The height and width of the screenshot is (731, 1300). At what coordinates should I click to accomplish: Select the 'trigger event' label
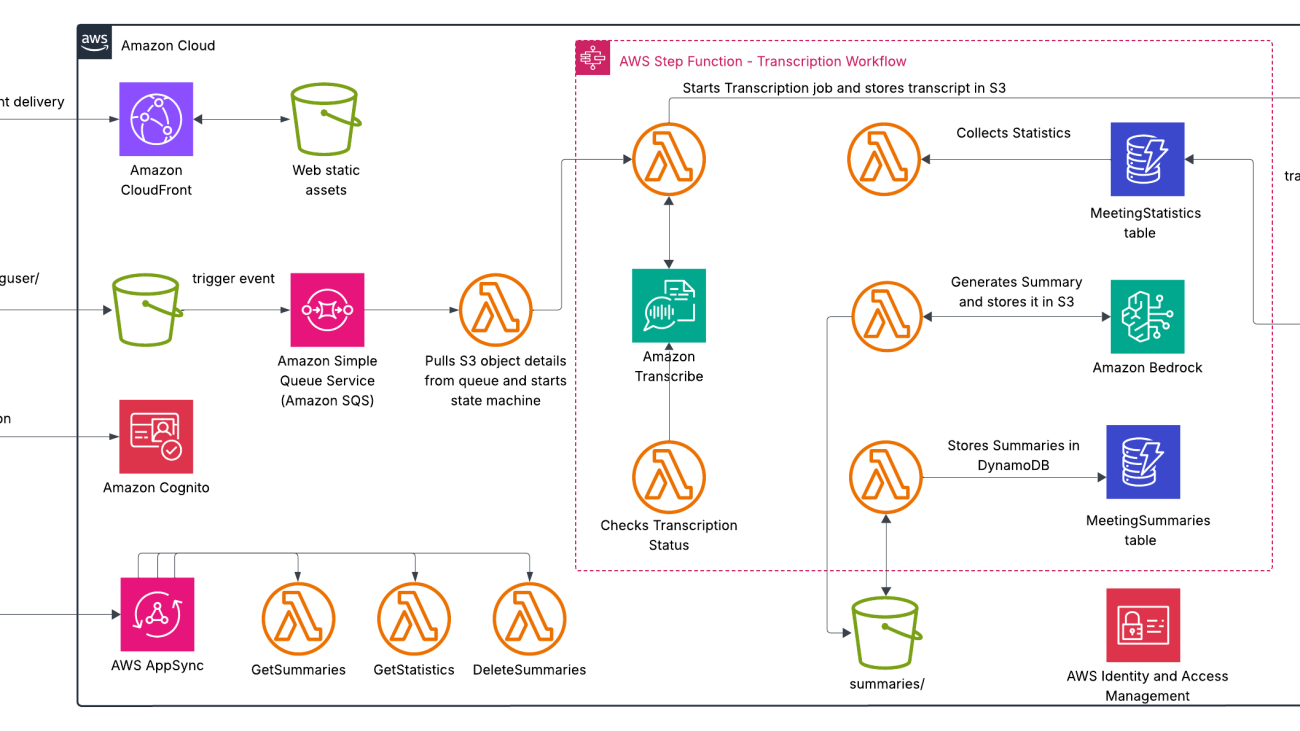click(x=233, y=279)
